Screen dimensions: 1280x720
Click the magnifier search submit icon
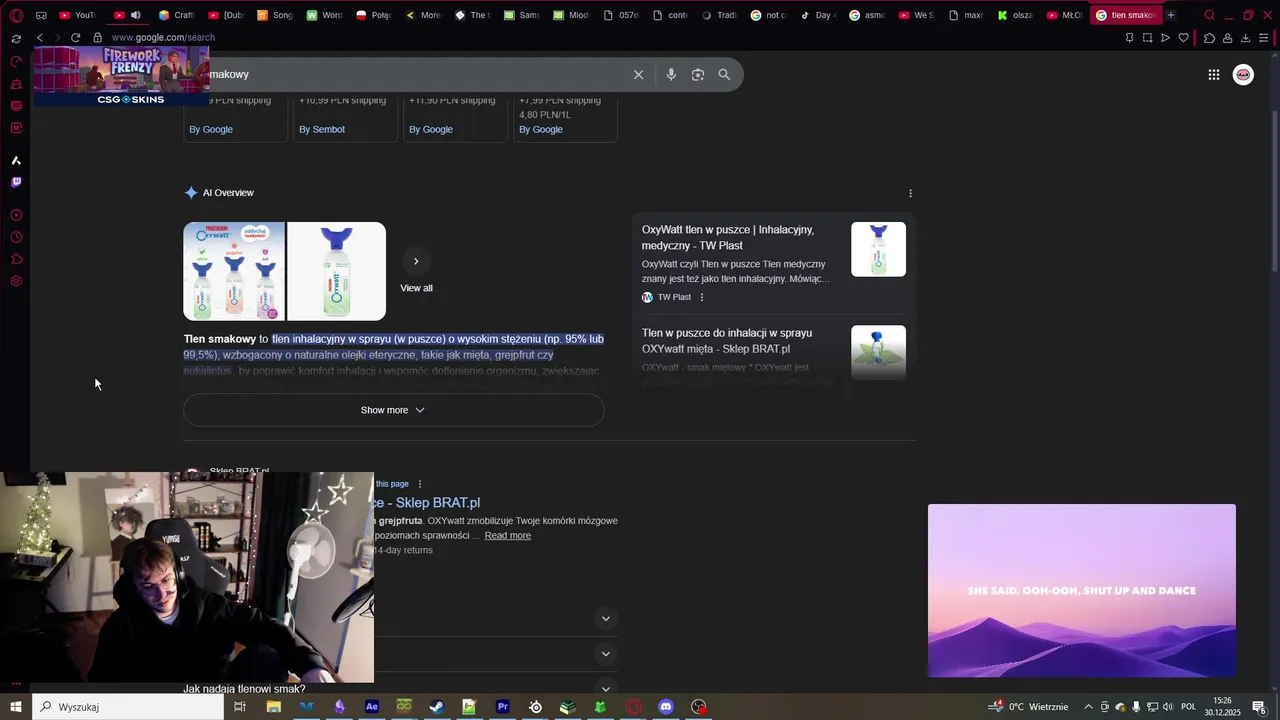click(724, 75)
